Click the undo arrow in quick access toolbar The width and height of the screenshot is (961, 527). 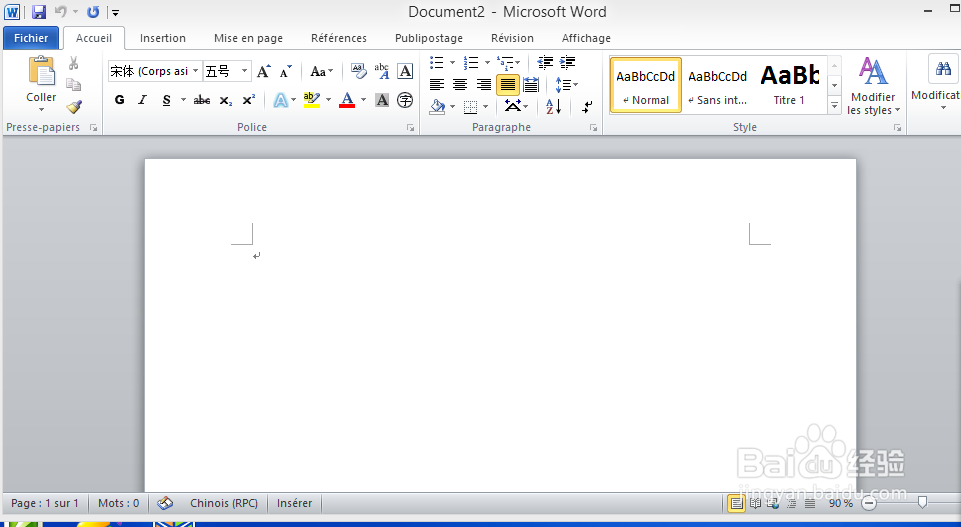pyautogui.click(x=61, y=12)
